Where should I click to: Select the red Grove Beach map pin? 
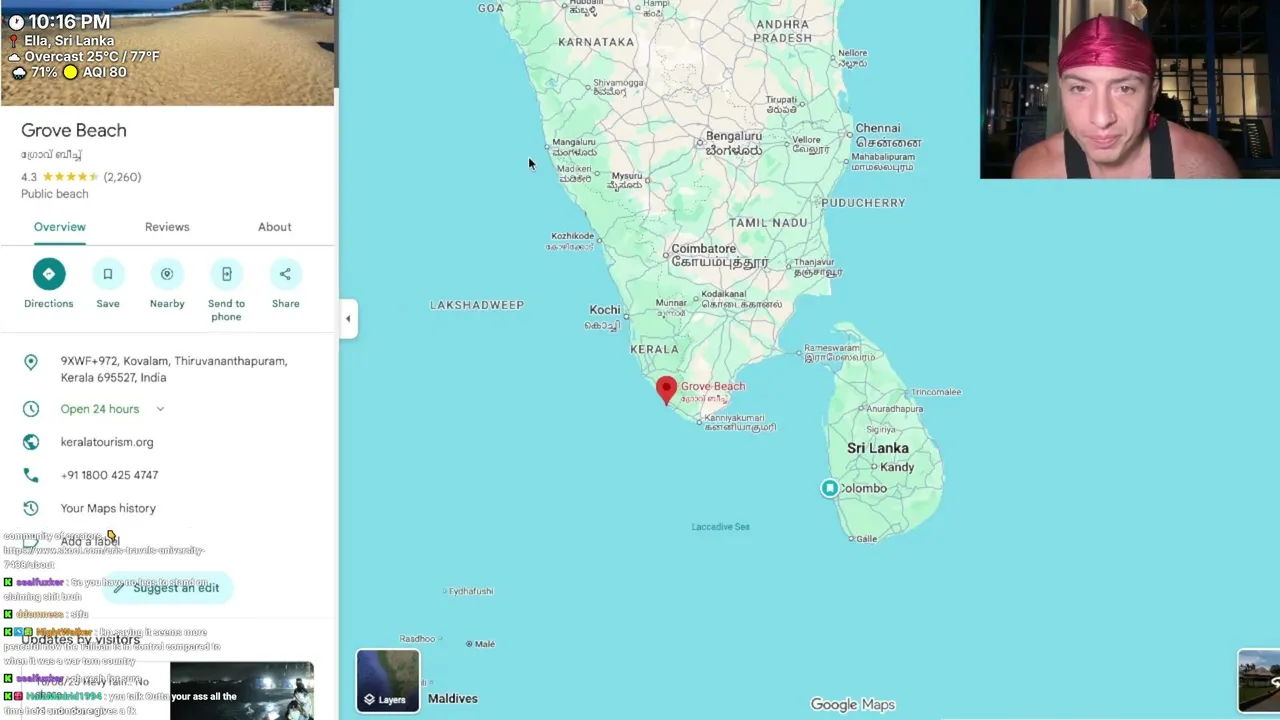coord(666,390)
